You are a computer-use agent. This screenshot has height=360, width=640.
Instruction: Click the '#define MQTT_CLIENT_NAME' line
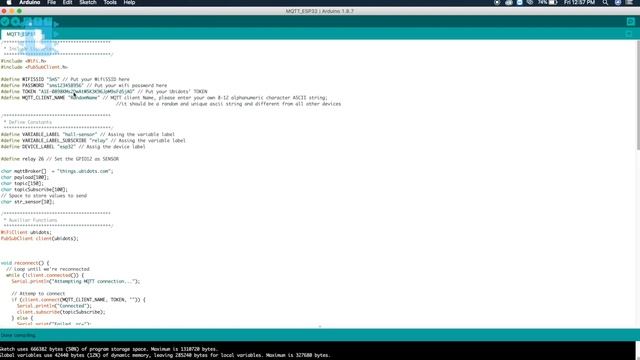tap(164, 98)
